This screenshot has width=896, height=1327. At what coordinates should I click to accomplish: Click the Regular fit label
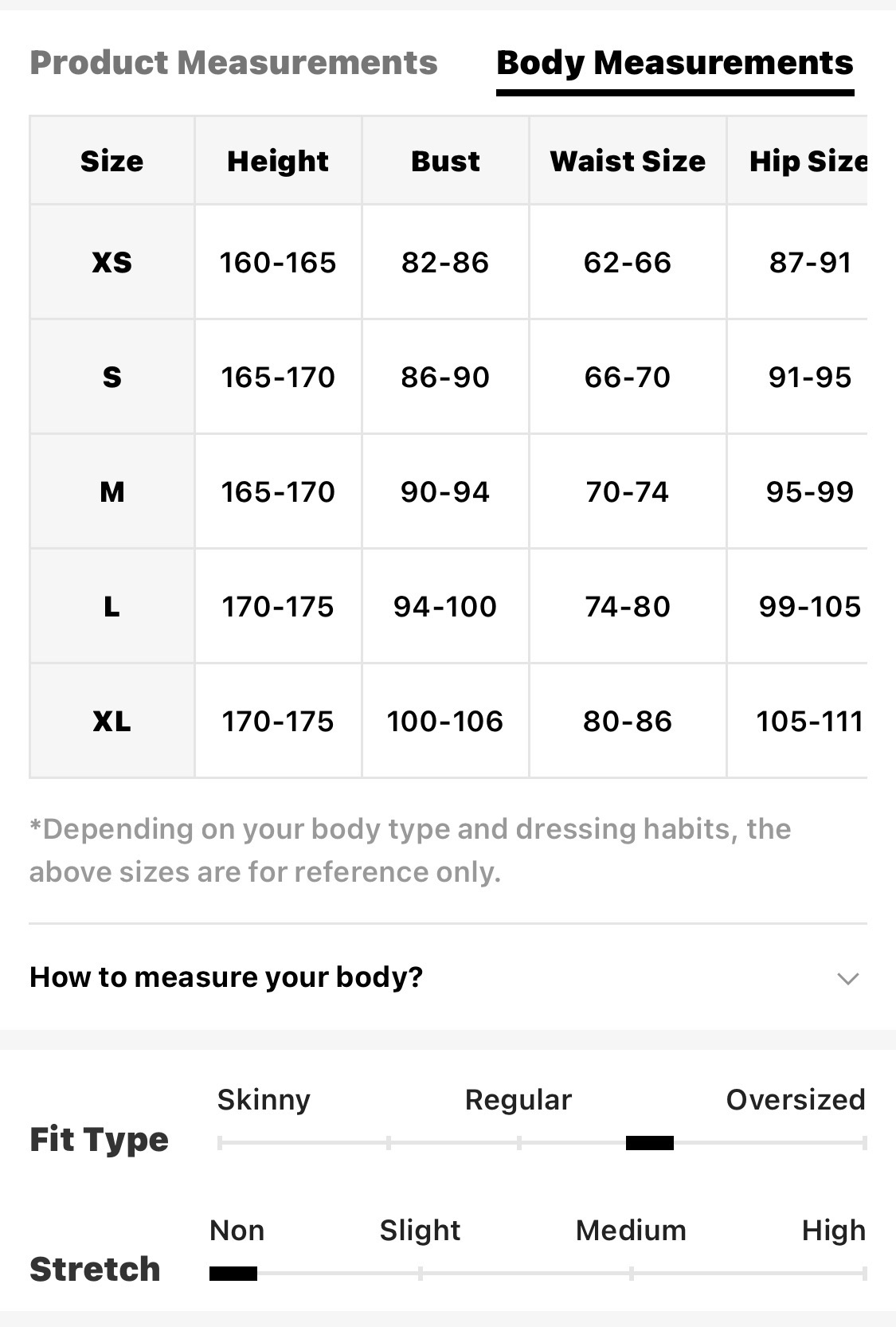coord(518,1099)
